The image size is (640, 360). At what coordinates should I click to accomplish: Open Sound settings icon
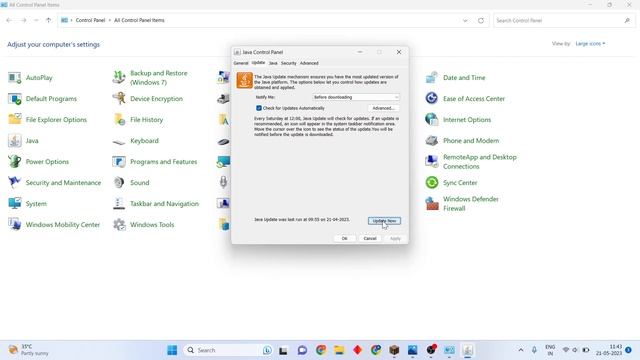[x=119, y=182]
